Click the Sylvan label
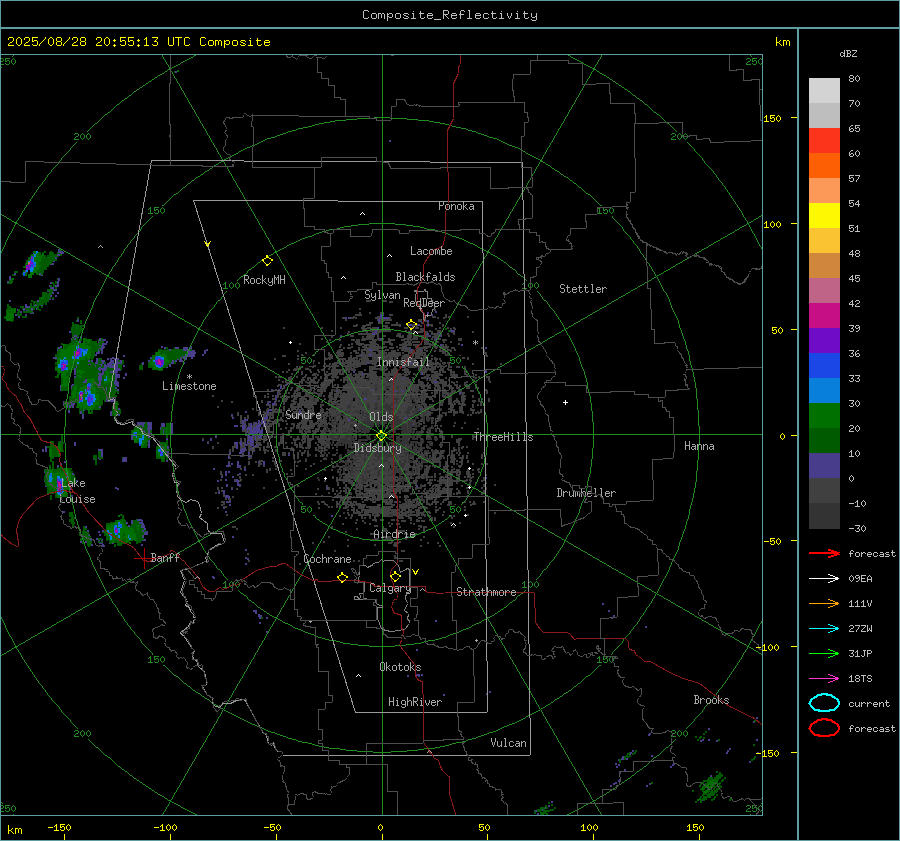This screenshot has height=841, width=900. coord(382,295)
